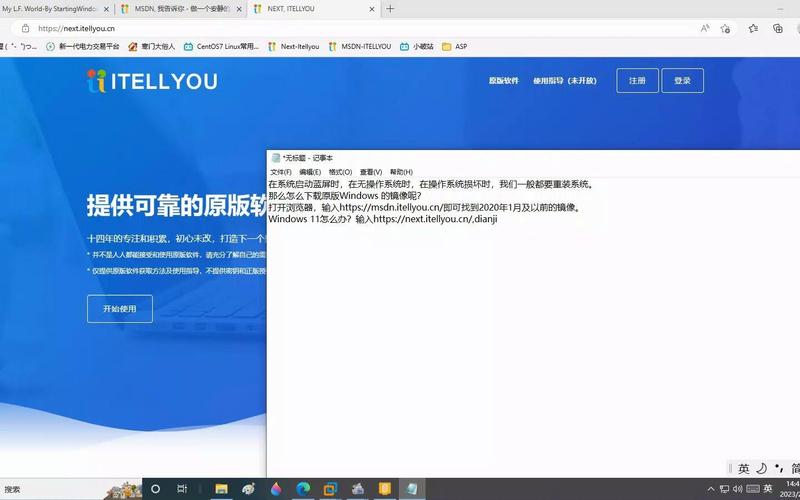
Task: Open Task View icon on taskbar
Action: click(x=182, y=489)
